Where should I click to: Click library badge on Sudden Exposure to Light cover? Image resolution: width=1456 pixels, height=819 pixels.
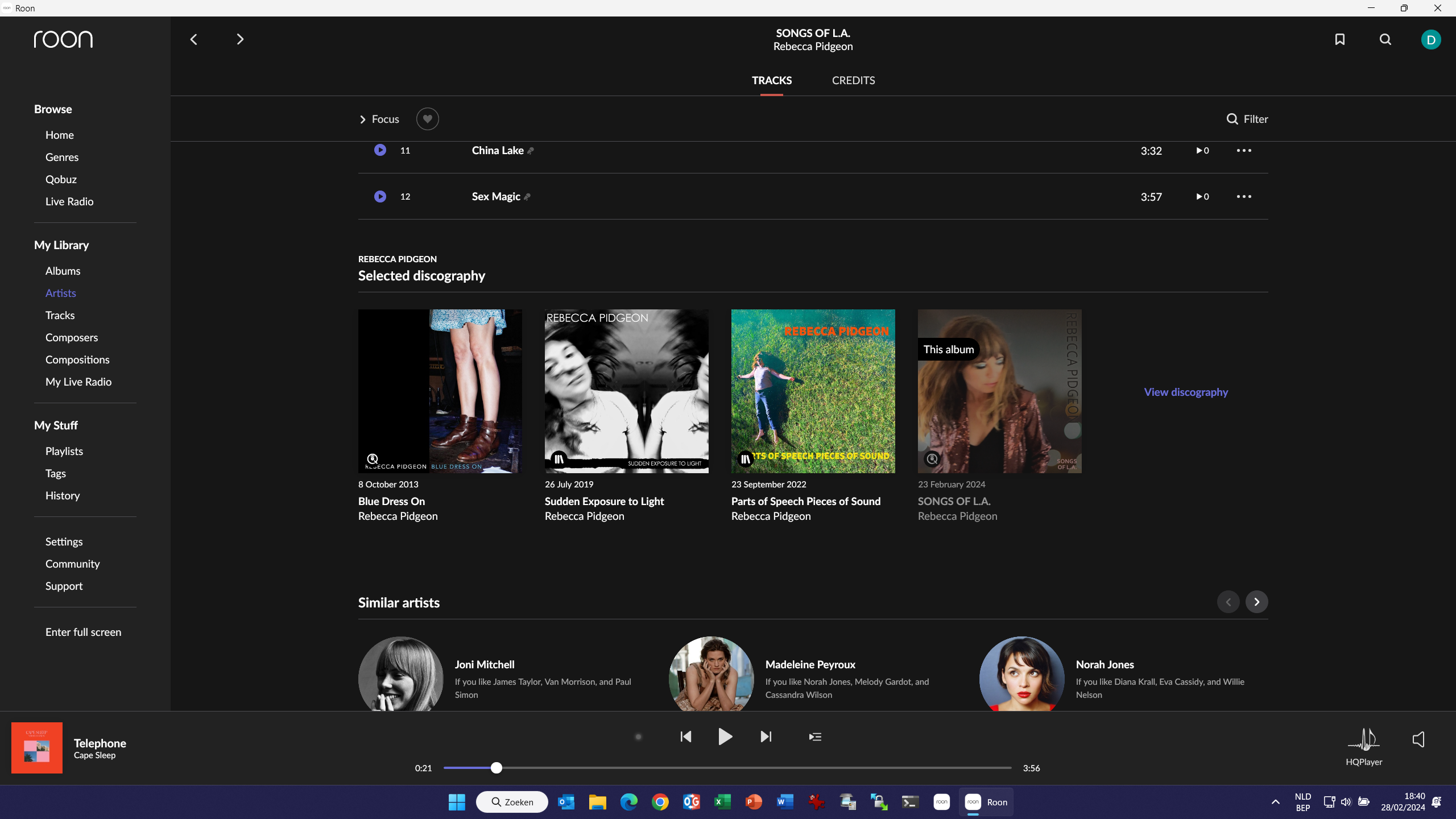559,458
